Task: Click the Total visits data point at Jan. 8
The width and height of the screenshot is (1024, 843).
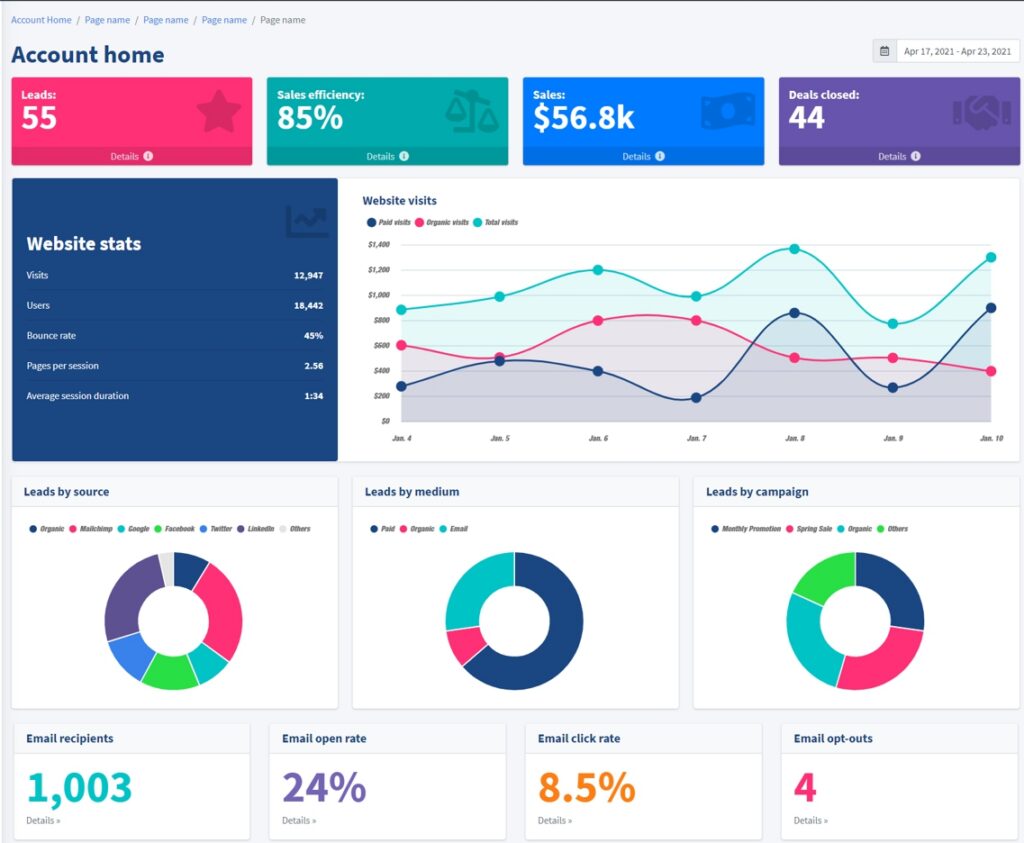Action: point(794,249)
